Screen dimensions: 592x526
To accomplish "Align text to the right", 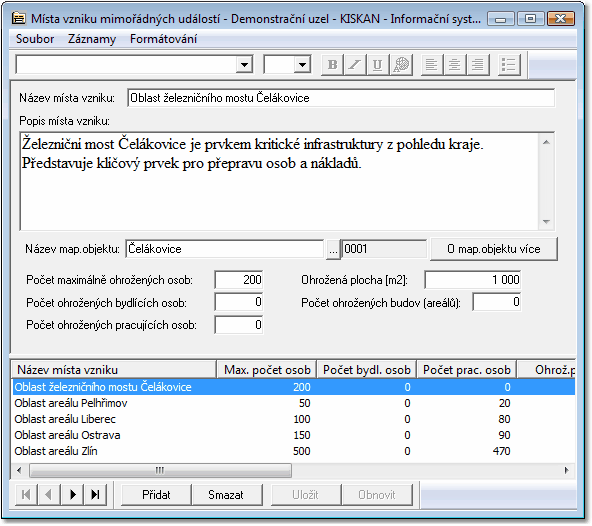I will pos(478,65).
